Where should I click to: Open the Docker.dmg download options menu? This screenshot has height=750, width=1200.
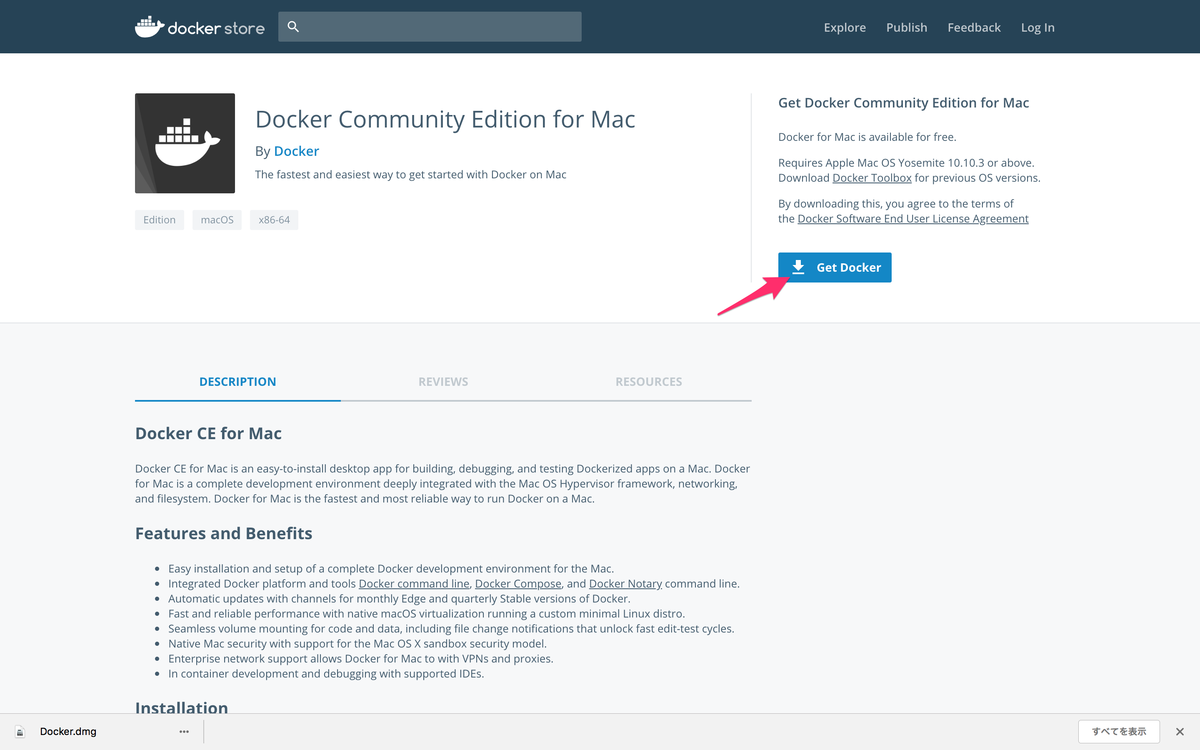pyautogui.click(x=184, y=732)
